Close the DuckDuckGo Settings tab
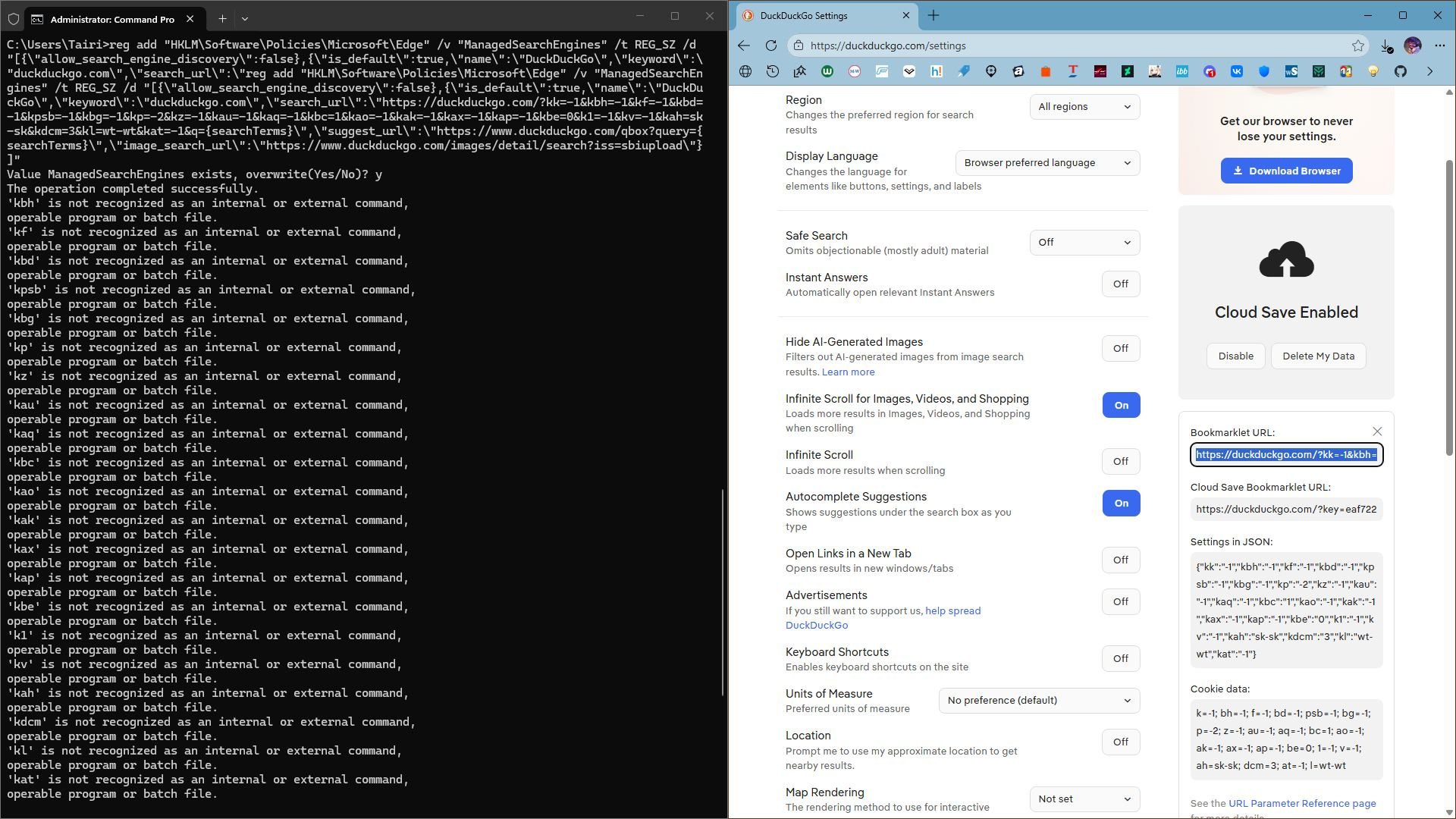Image resolution: width=1456 pixels, height=819 pixels. (x=905, y=16)
